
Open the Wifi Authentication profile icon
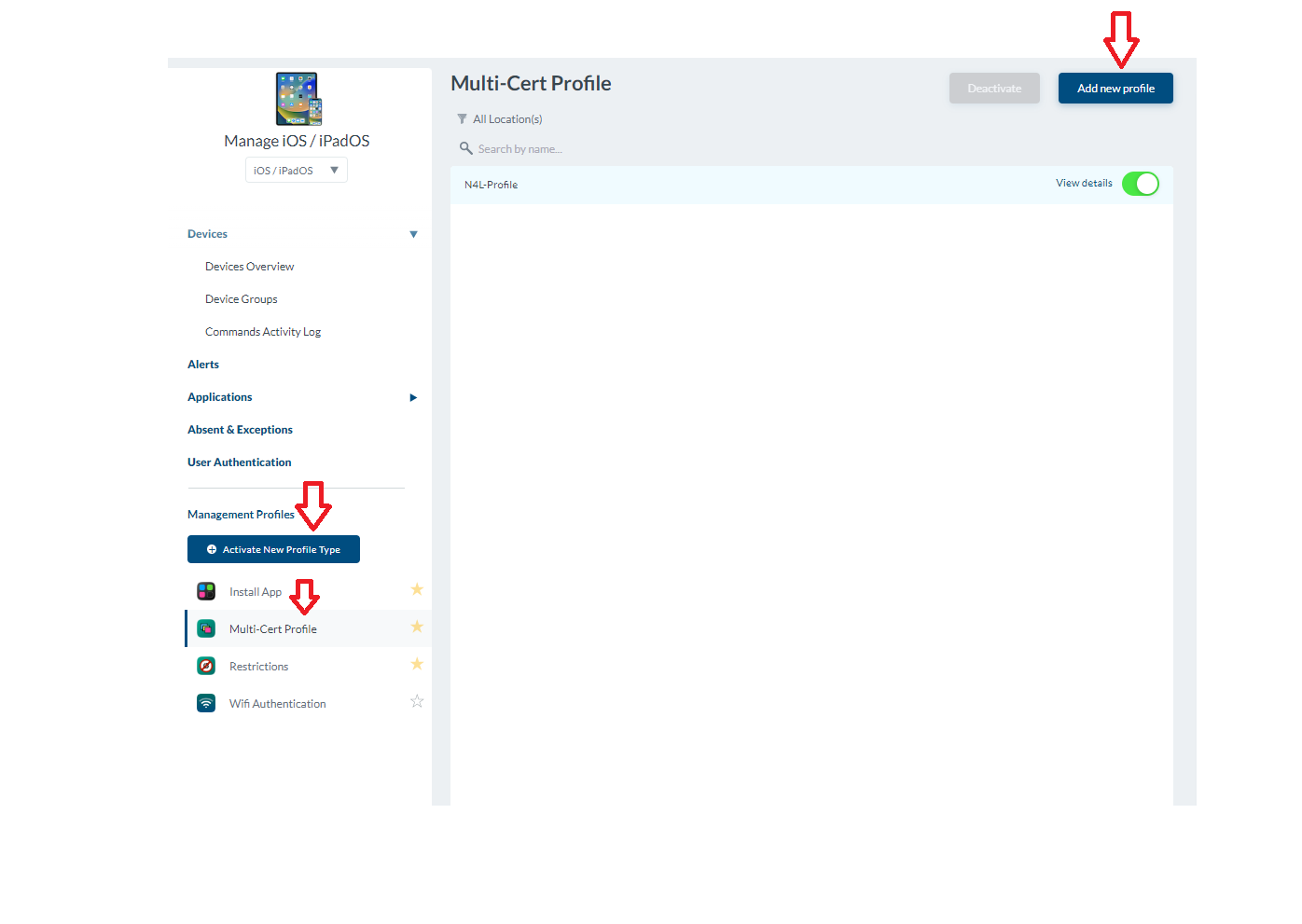tap(205, 702)
